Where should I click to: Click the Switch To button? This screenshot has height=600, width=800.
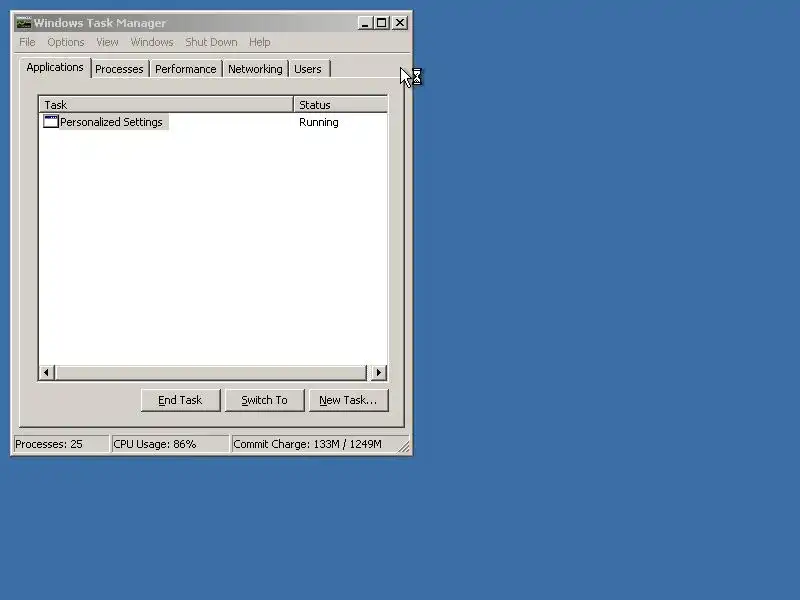click(x=264, y=400)
